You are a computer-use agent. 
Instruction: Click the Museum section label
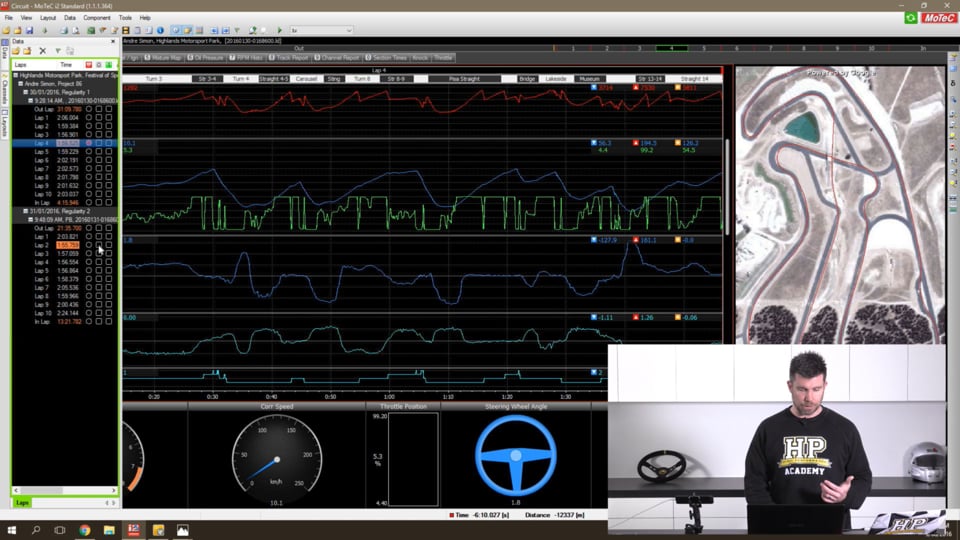(x=590, y=79)
